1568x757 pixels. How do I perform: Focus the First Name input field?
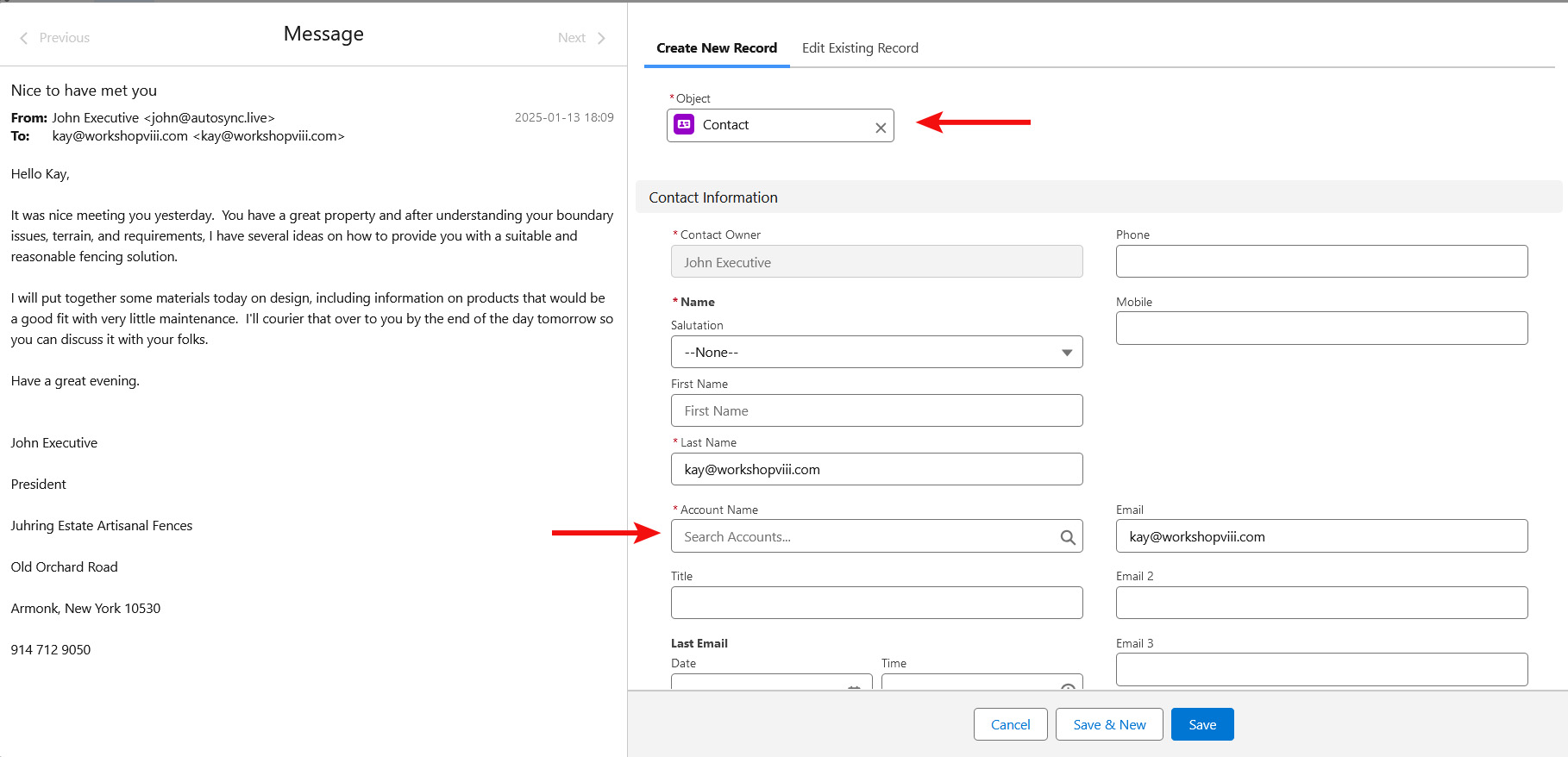point(876,411)
